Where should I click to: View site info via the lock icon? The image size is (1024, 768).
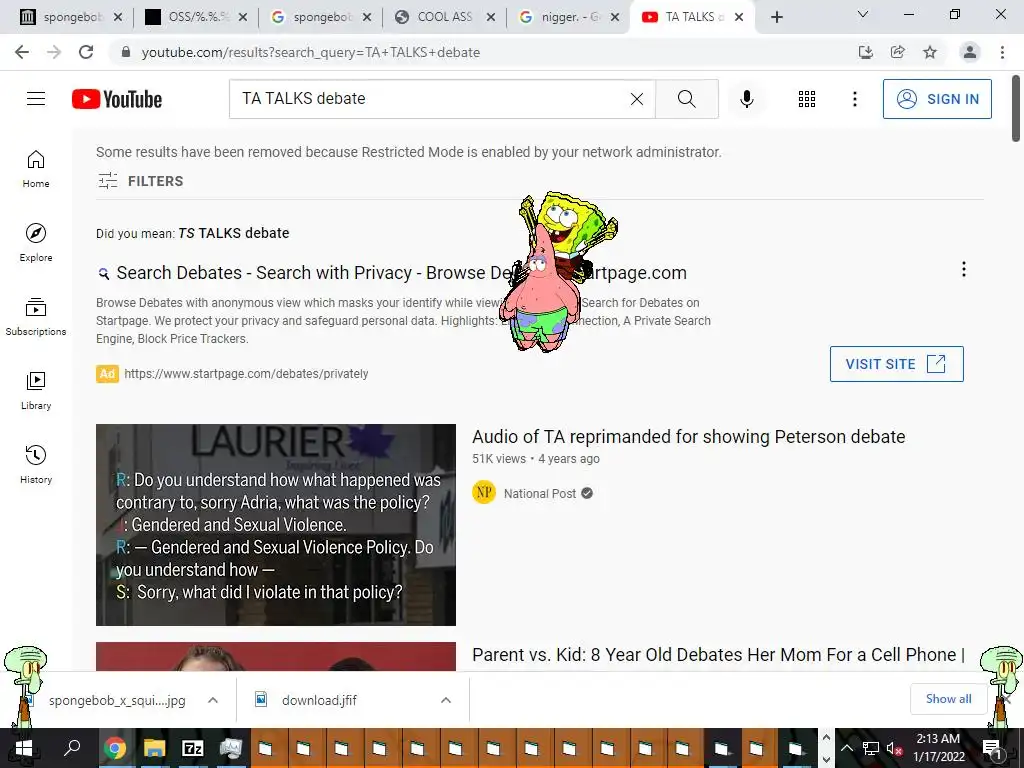126,52
